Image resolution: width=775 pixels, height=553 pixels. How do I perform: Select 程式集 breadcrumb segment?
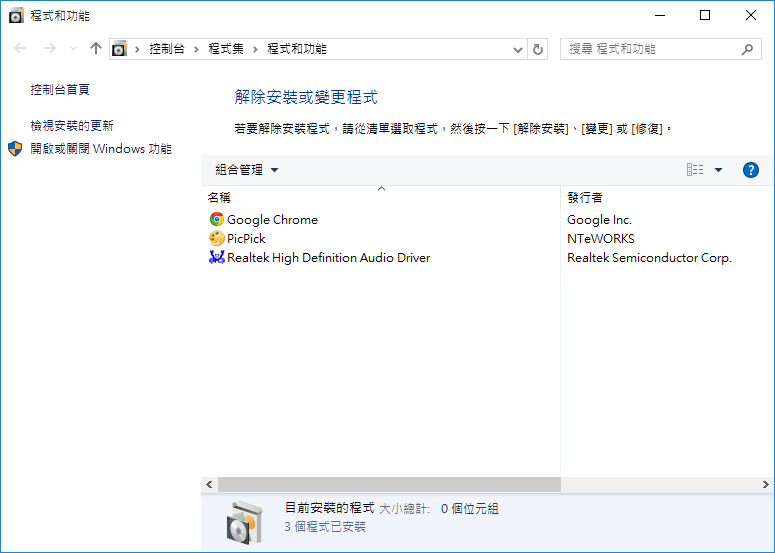pos(226,49)
